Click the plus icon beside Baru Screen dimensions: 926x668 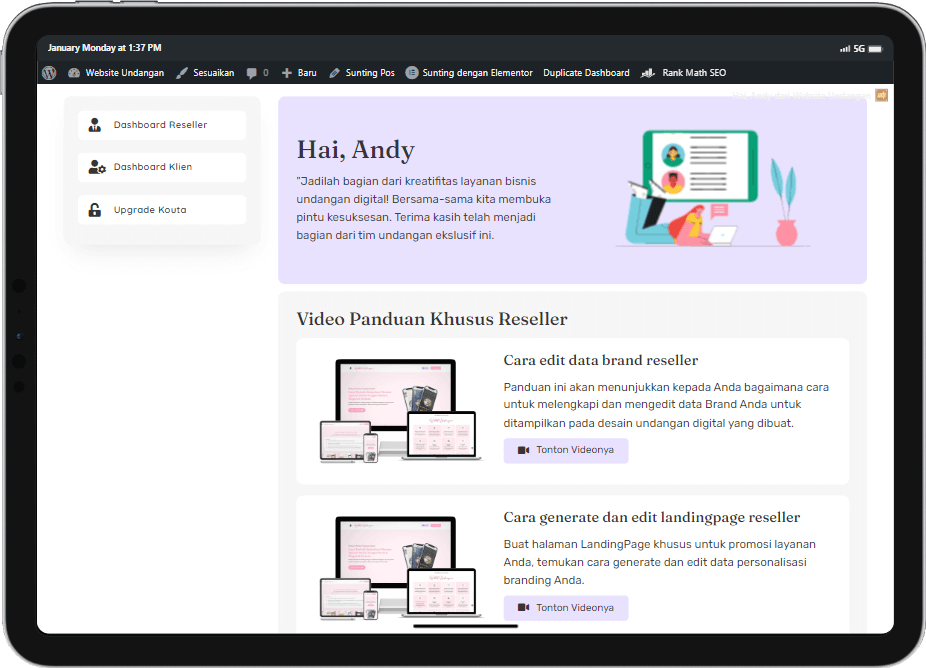point(287,73)
